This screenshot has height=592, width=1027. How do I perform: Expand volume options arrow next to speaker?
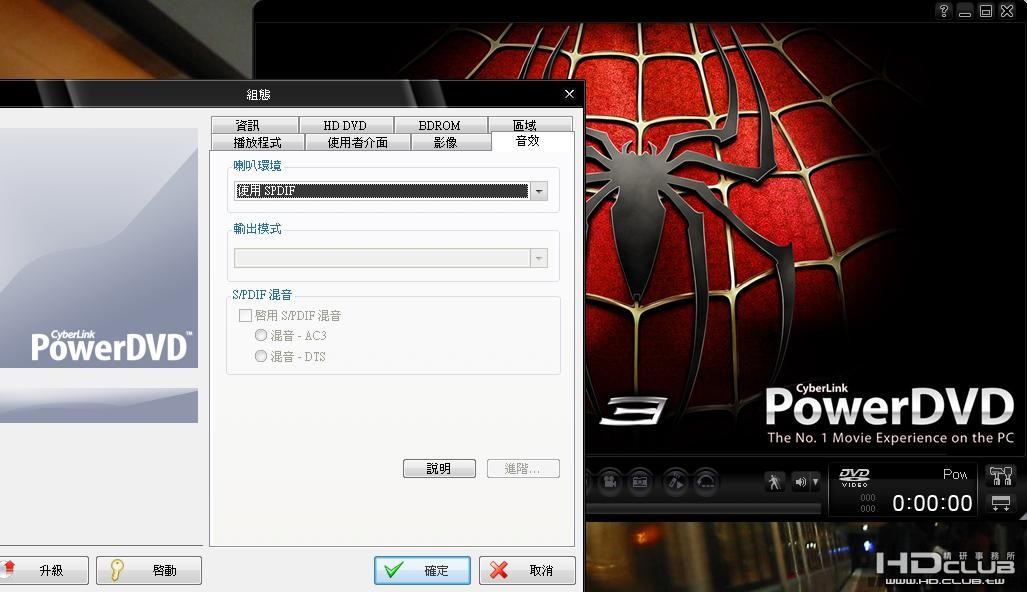[x=815, y=483]
